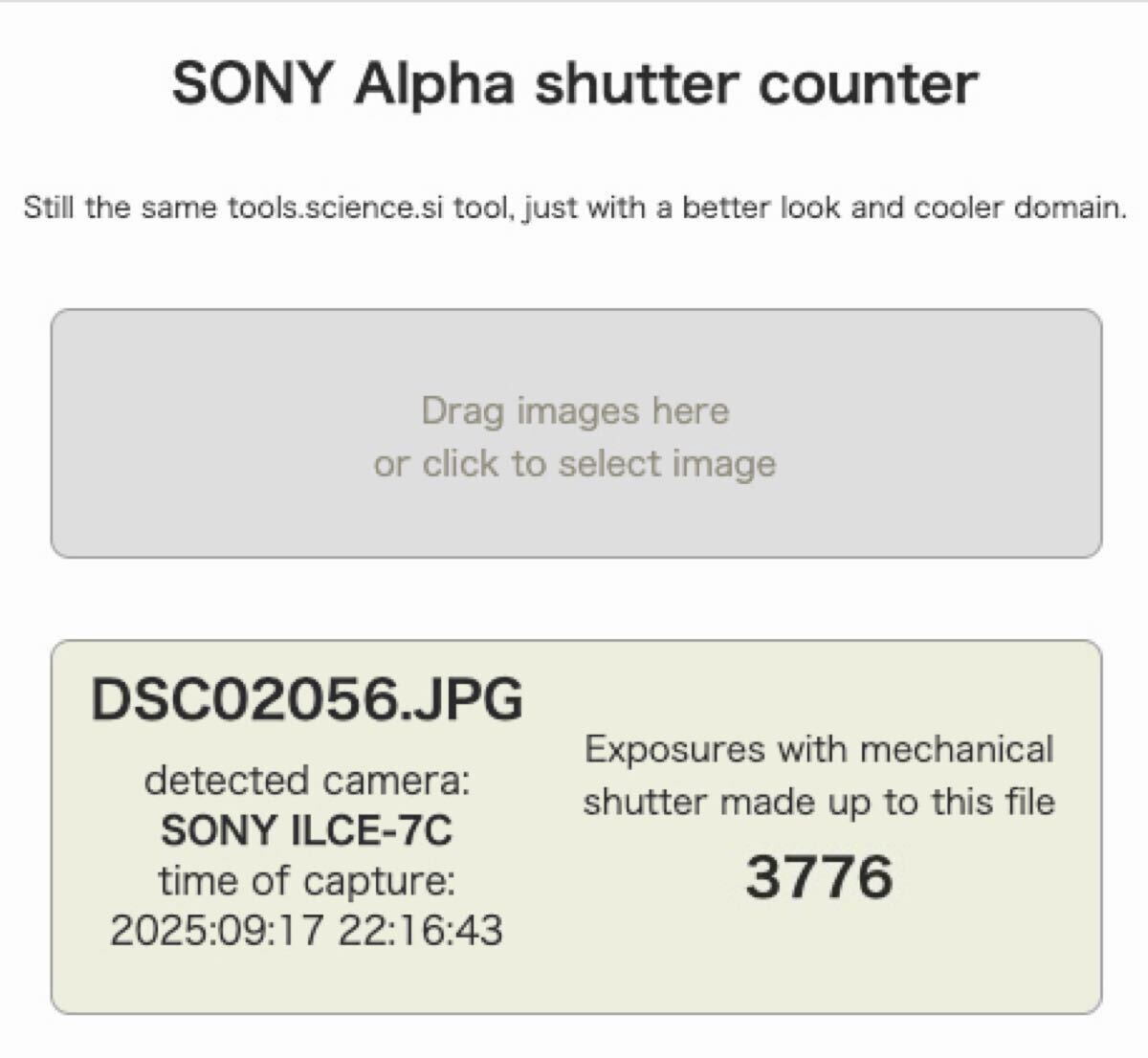Click the "Exposures with mechanical" text line
This screenshot has width=1148, height=1058.
(819, 749)
